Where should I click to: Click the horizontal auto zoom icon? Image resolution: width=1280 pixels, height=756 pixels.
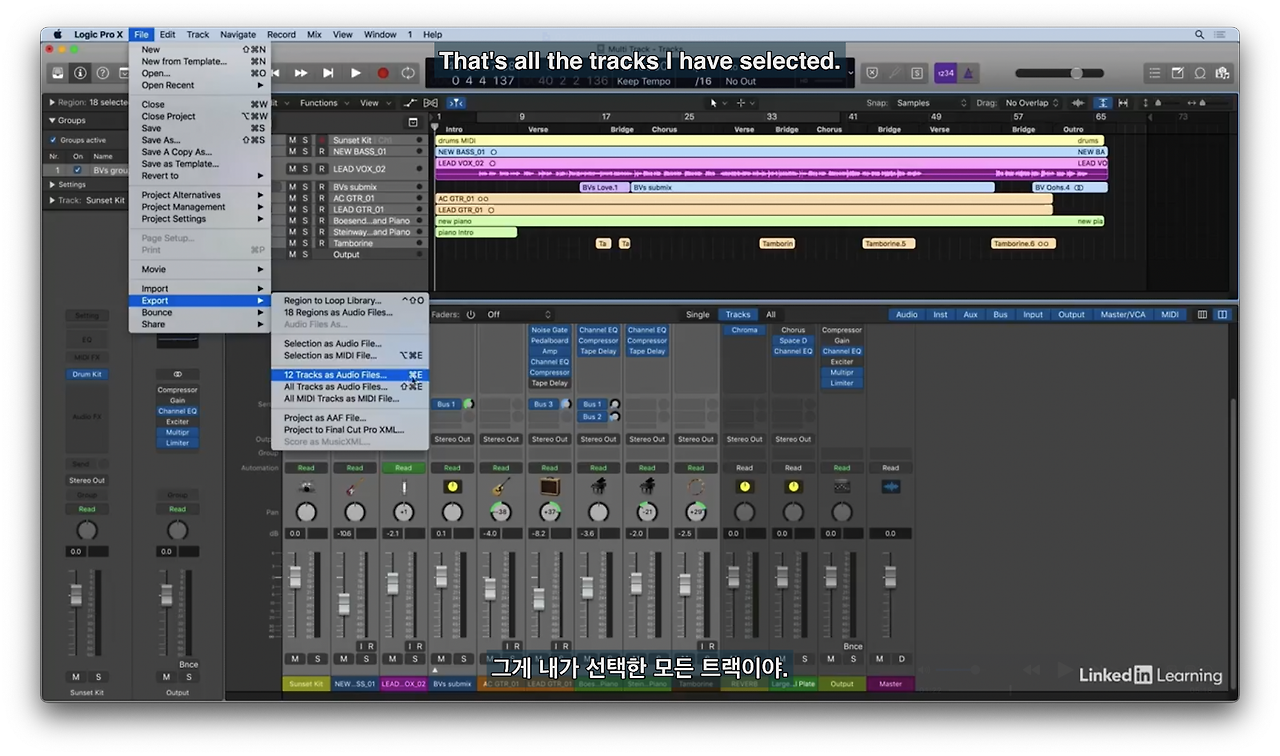pyautogui.click(x=1123, y=103)
